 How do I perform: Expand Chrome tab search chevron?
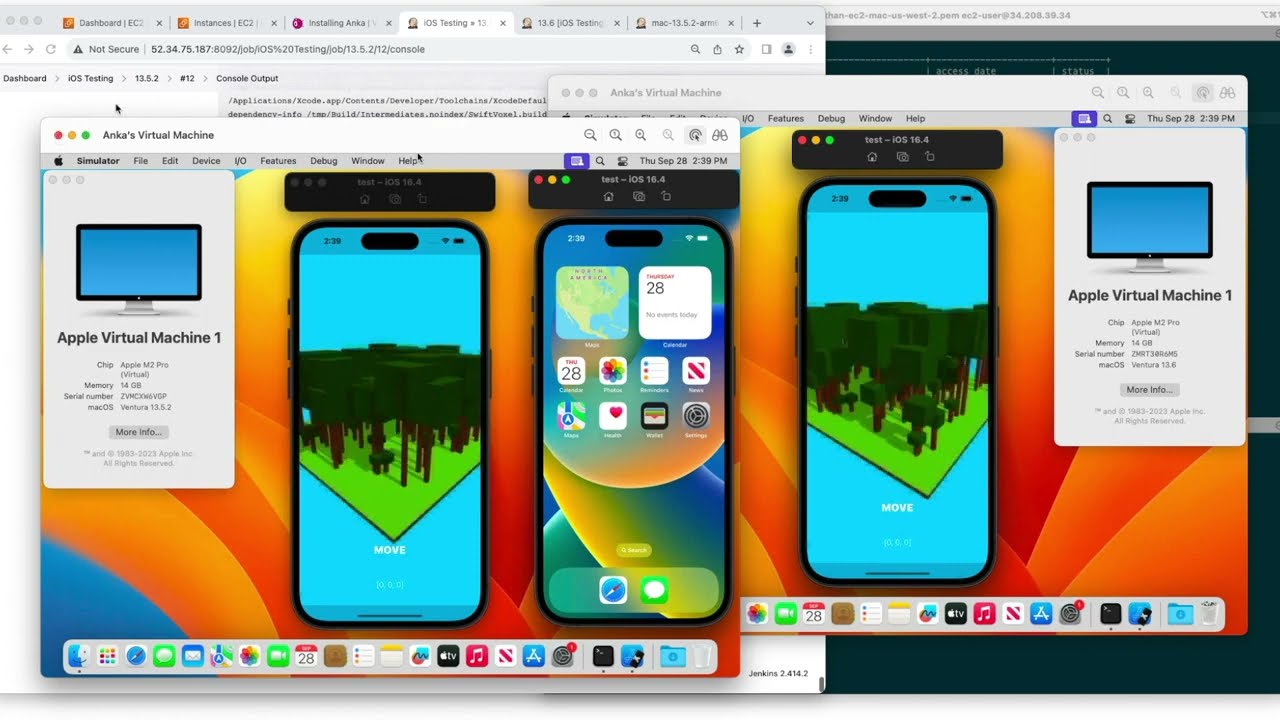pos(809,23)
